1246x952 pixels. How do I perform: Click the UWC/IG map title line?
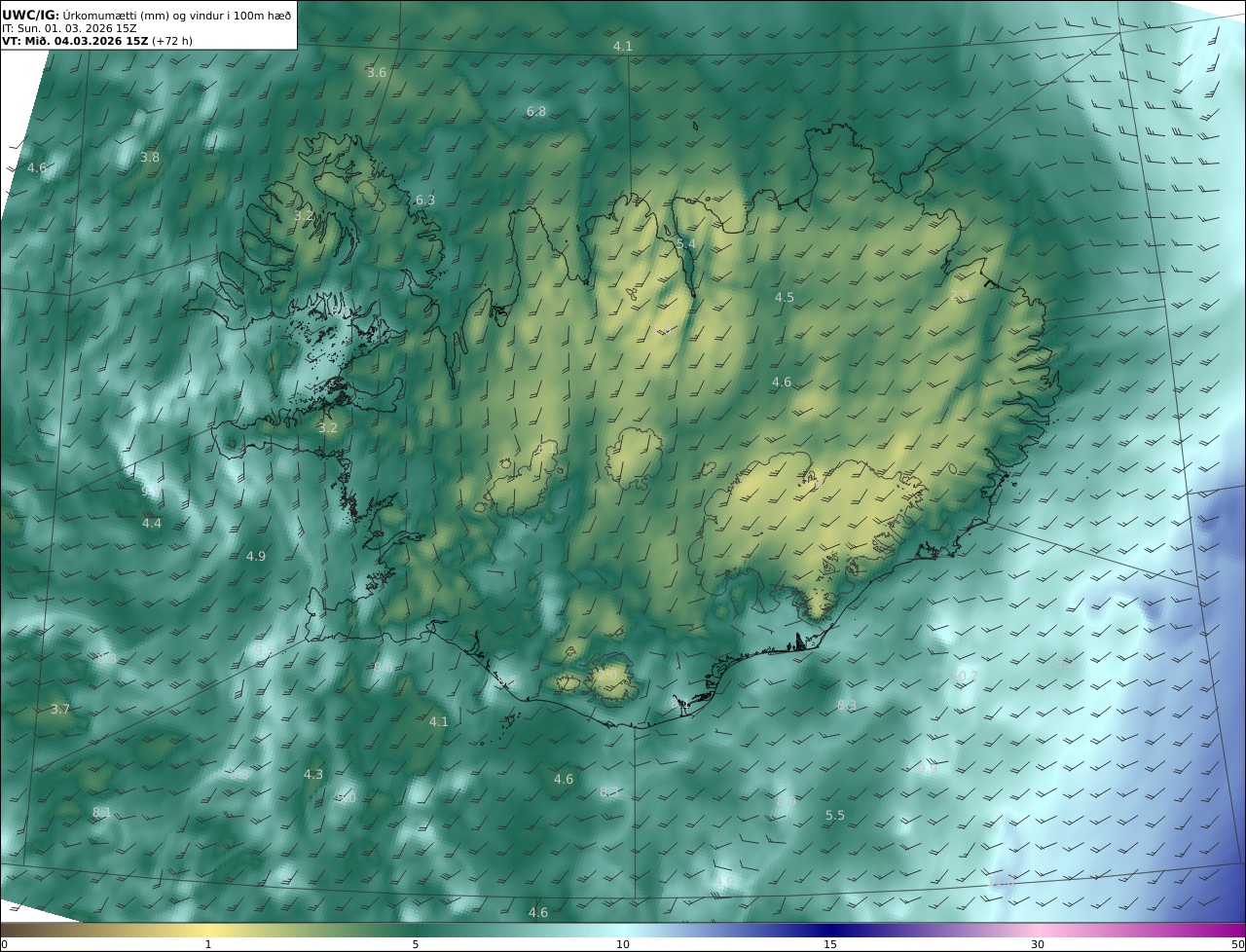147,15
